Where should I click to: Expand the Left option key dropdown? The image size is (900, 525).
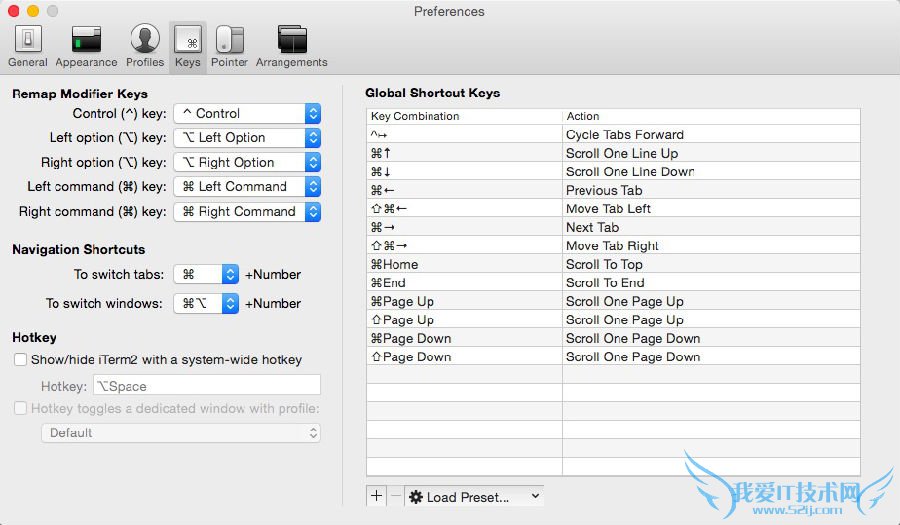click(x=246, y=138)
